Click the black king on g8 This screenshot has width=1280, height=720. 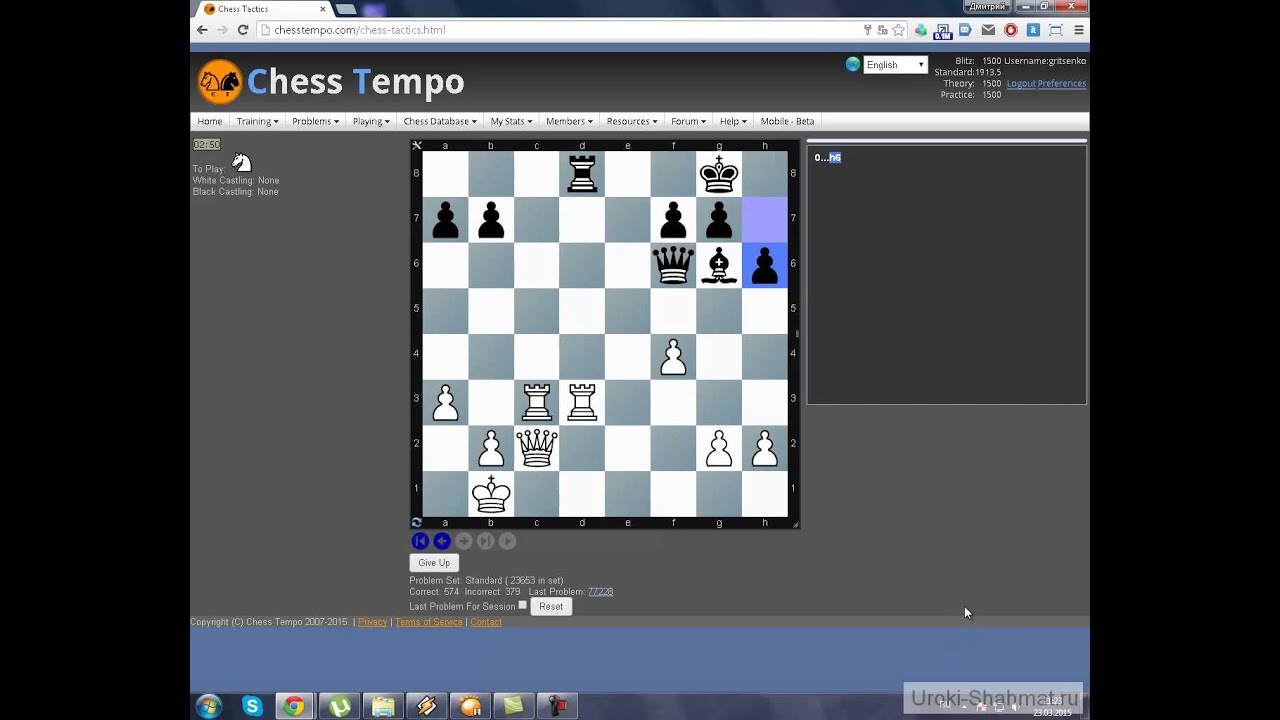(x=719, y=175)
